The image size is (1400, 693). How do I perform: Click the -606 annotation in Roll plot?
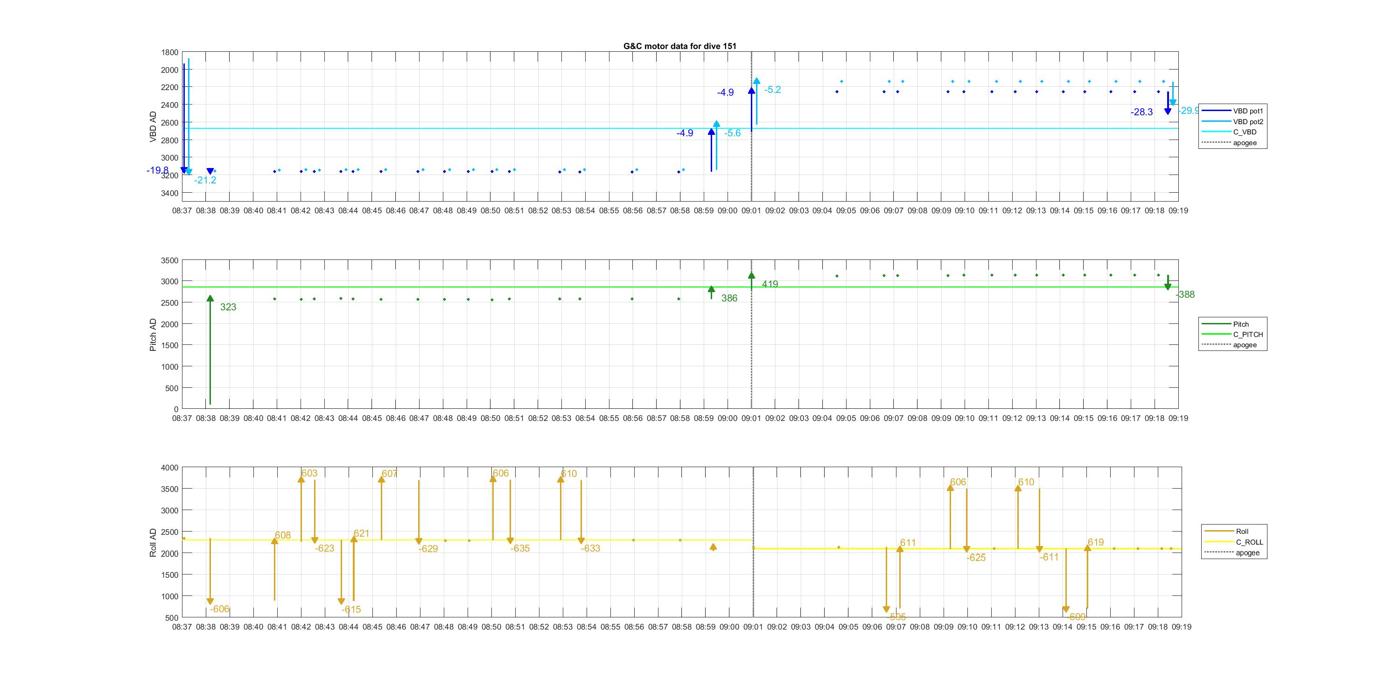click(x=219, y=609)
